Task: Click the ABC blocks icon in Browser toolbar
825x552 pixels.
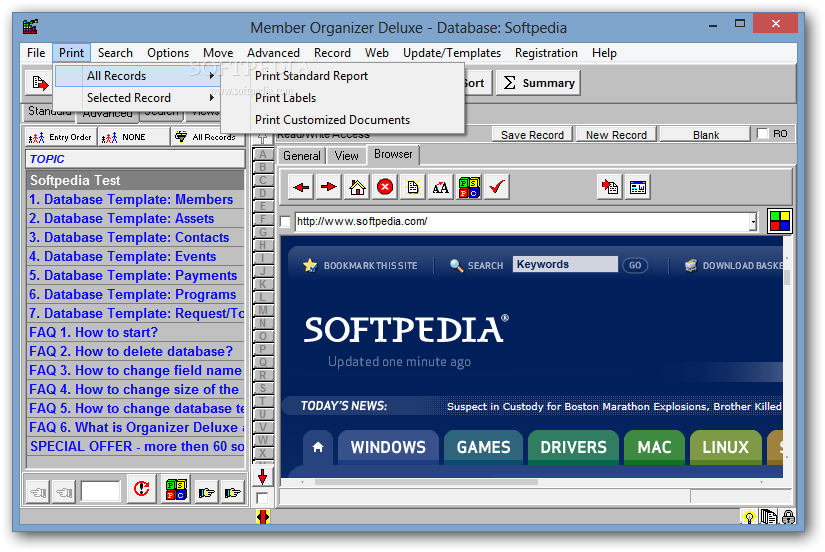Action: point(469,187)
